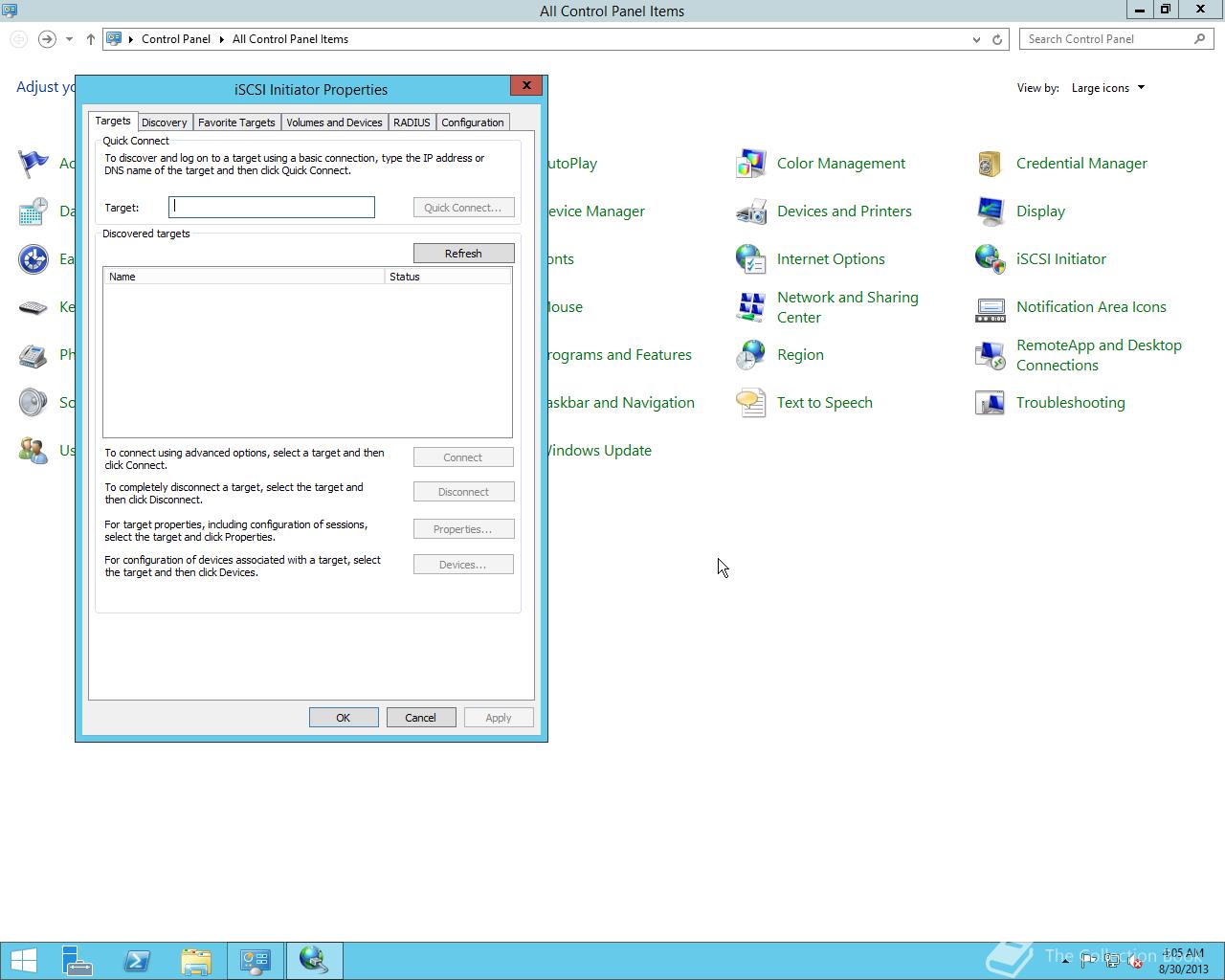The height and width of the screenshot is (980, 1225).
Task: Expand the root breadcrumb arrow
Action: [x=131, y=39]
